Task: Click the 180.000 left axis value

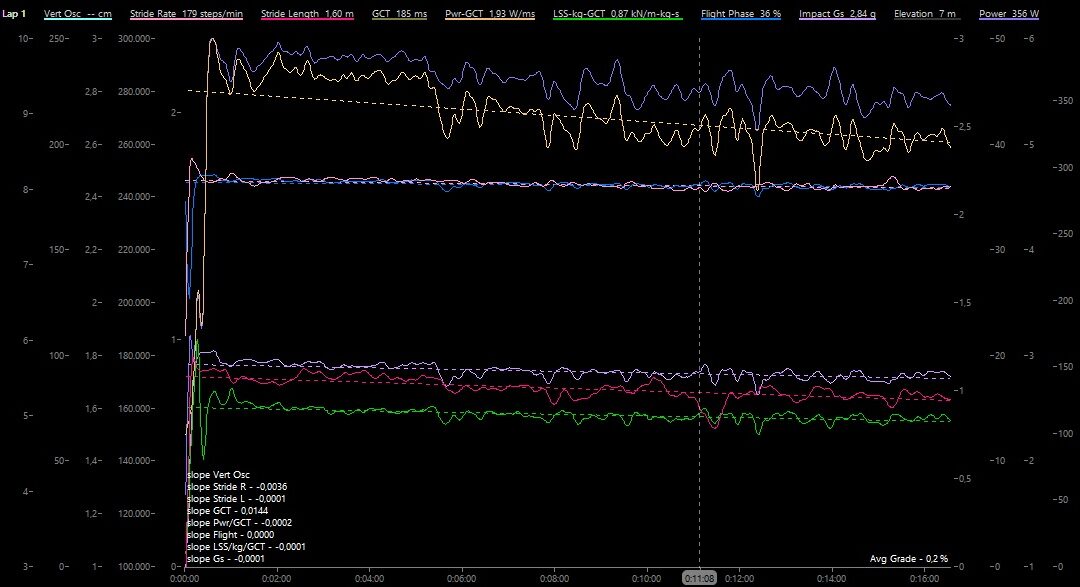Action: click(136, 356)
